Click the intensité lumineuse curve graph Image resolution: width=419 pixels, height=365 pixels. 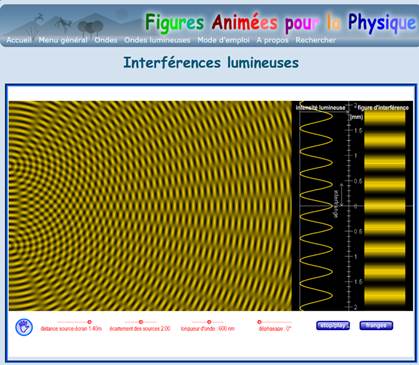pos(317,206)
